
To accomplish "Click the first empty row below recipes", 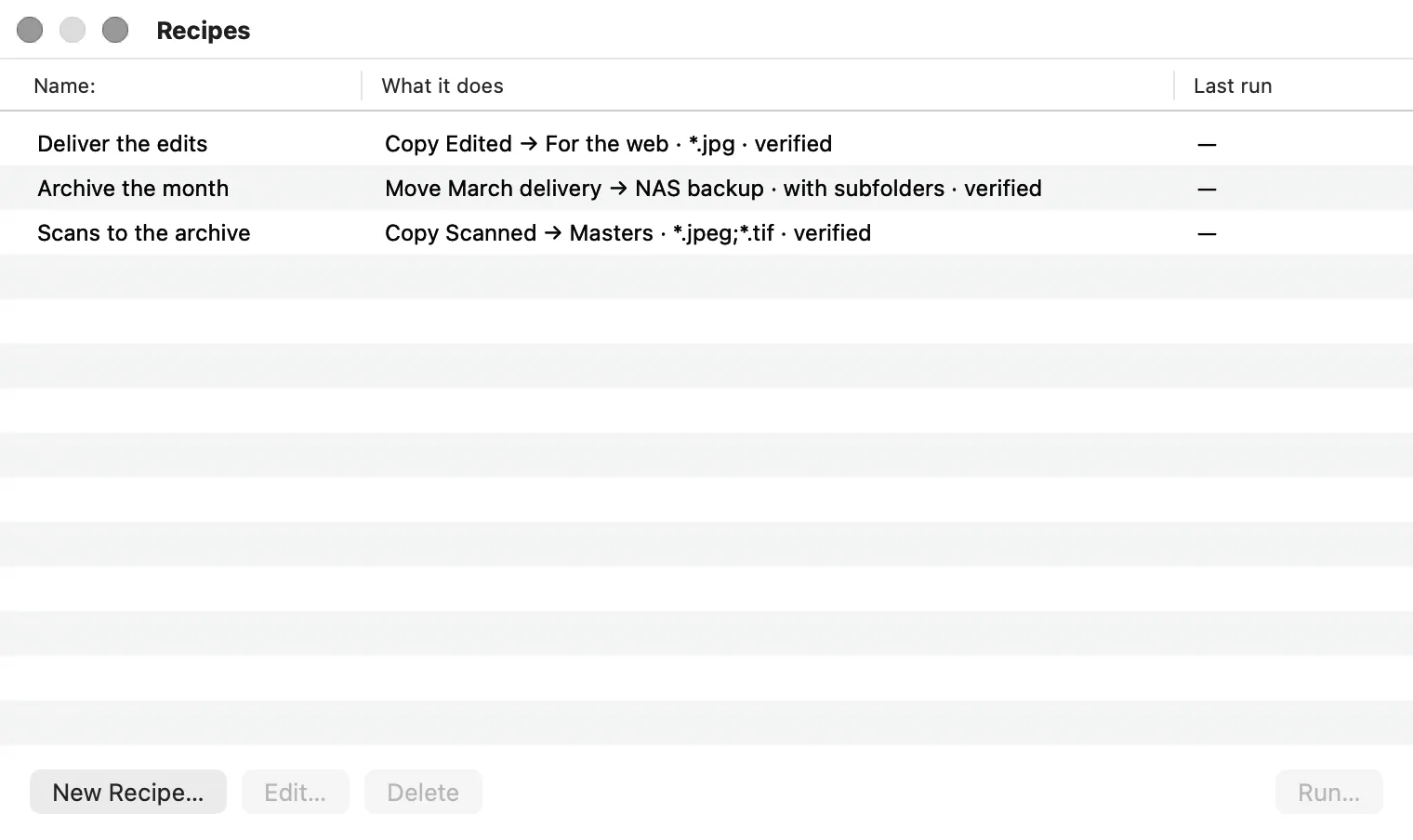I will (x=706, y=277).
